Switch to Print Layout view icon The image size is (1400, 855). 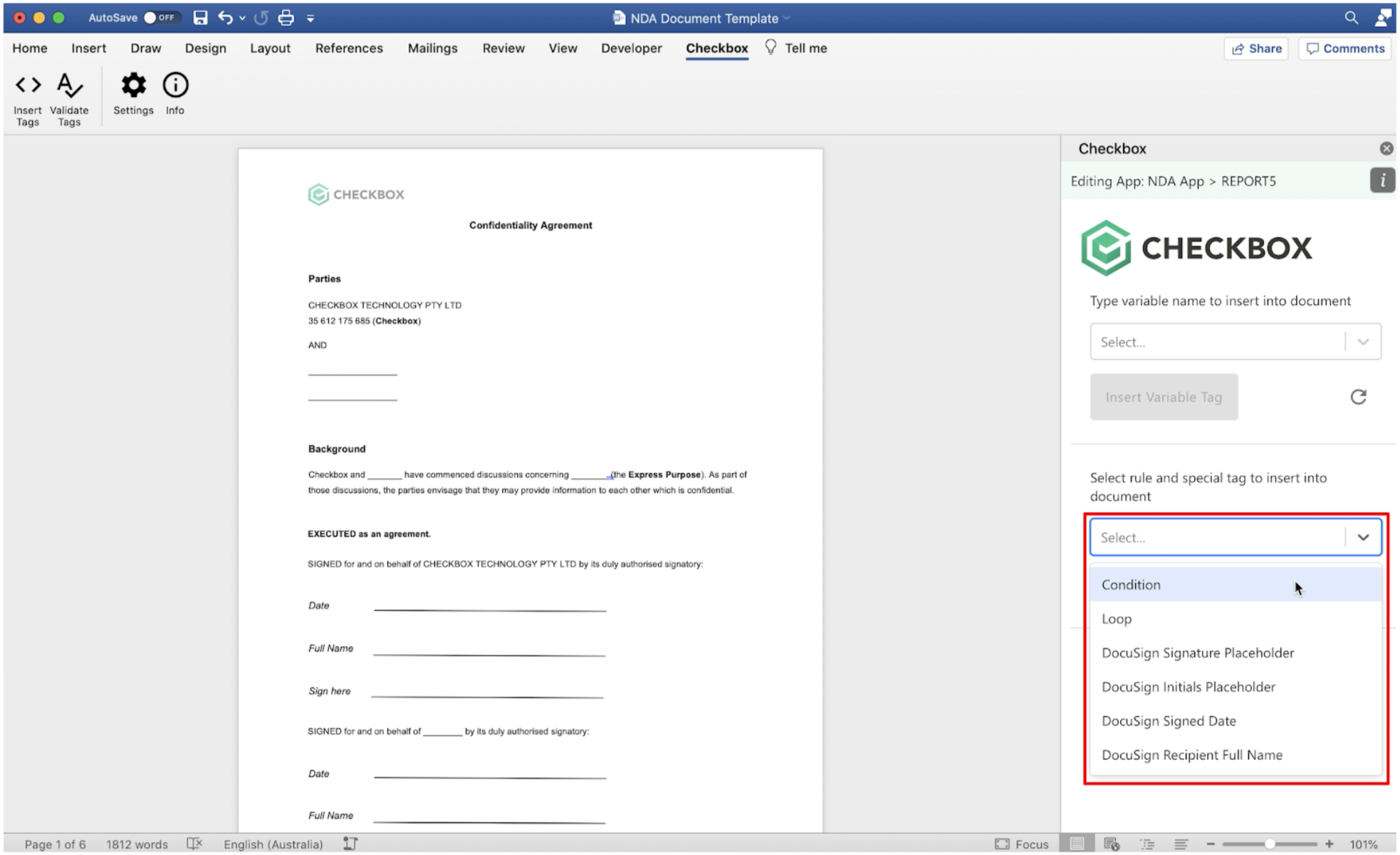[1077, 844]
